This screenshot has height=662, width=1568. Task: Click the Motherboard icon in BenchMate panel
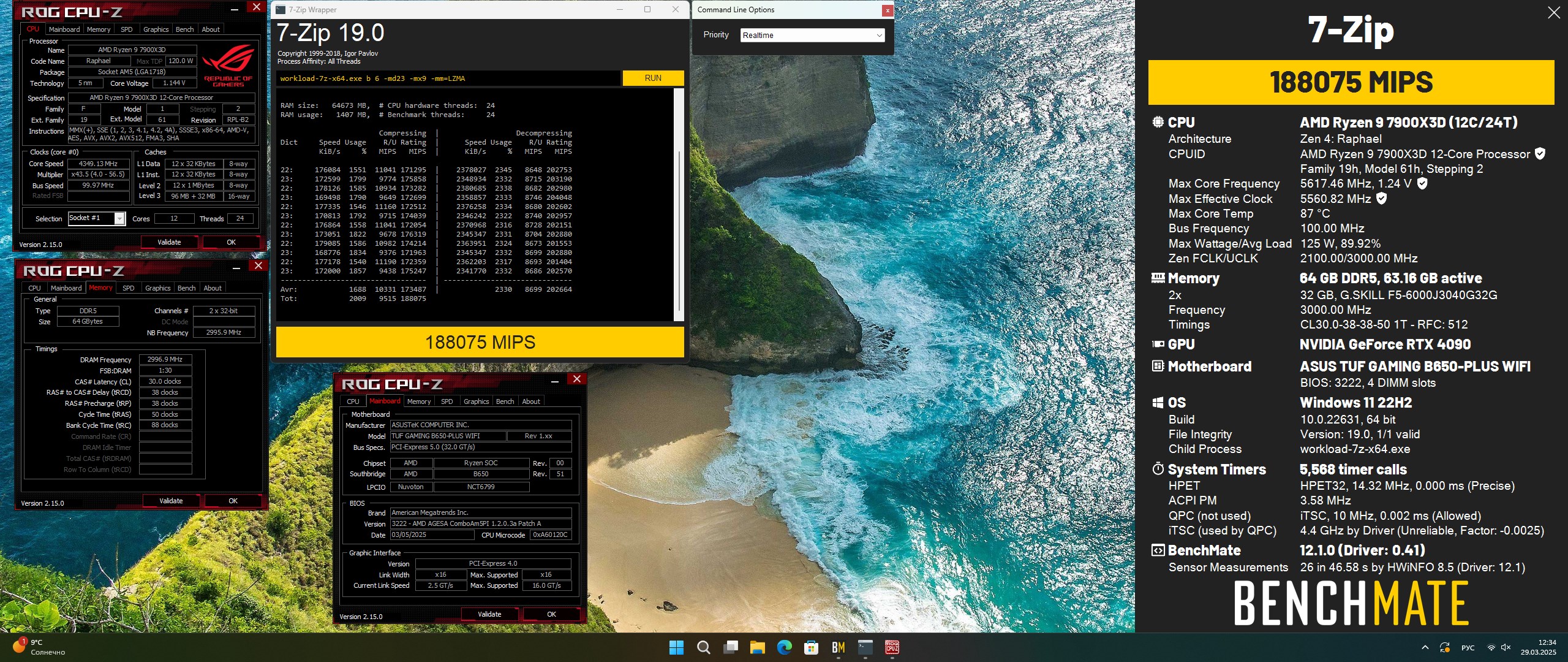tap(1158, 367)
